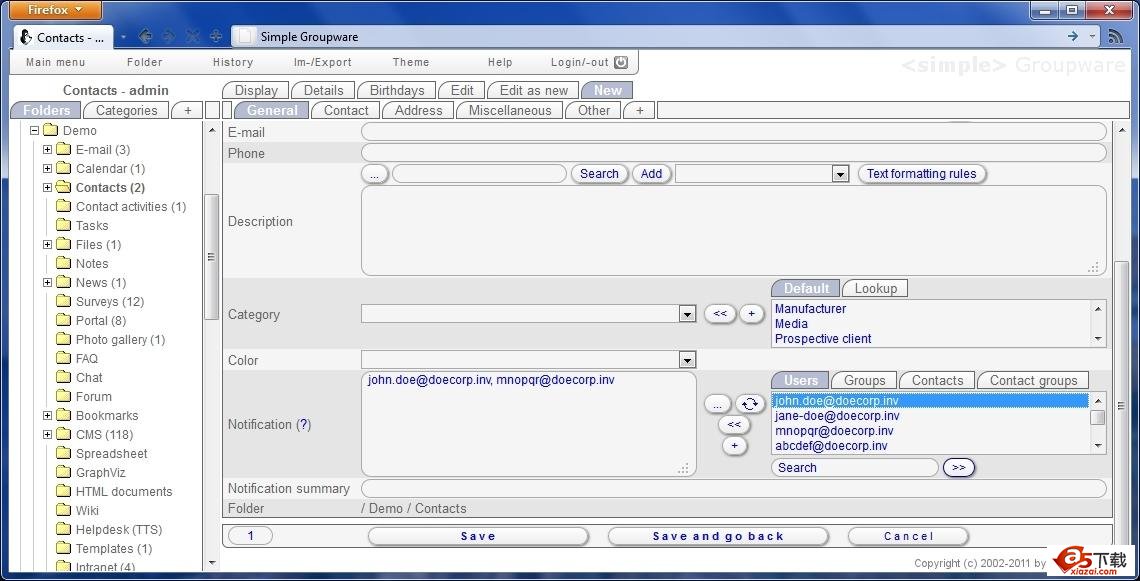1140x581 pixels.
Task: Expand the E-mail folder tree node
Action: point(47,149)
